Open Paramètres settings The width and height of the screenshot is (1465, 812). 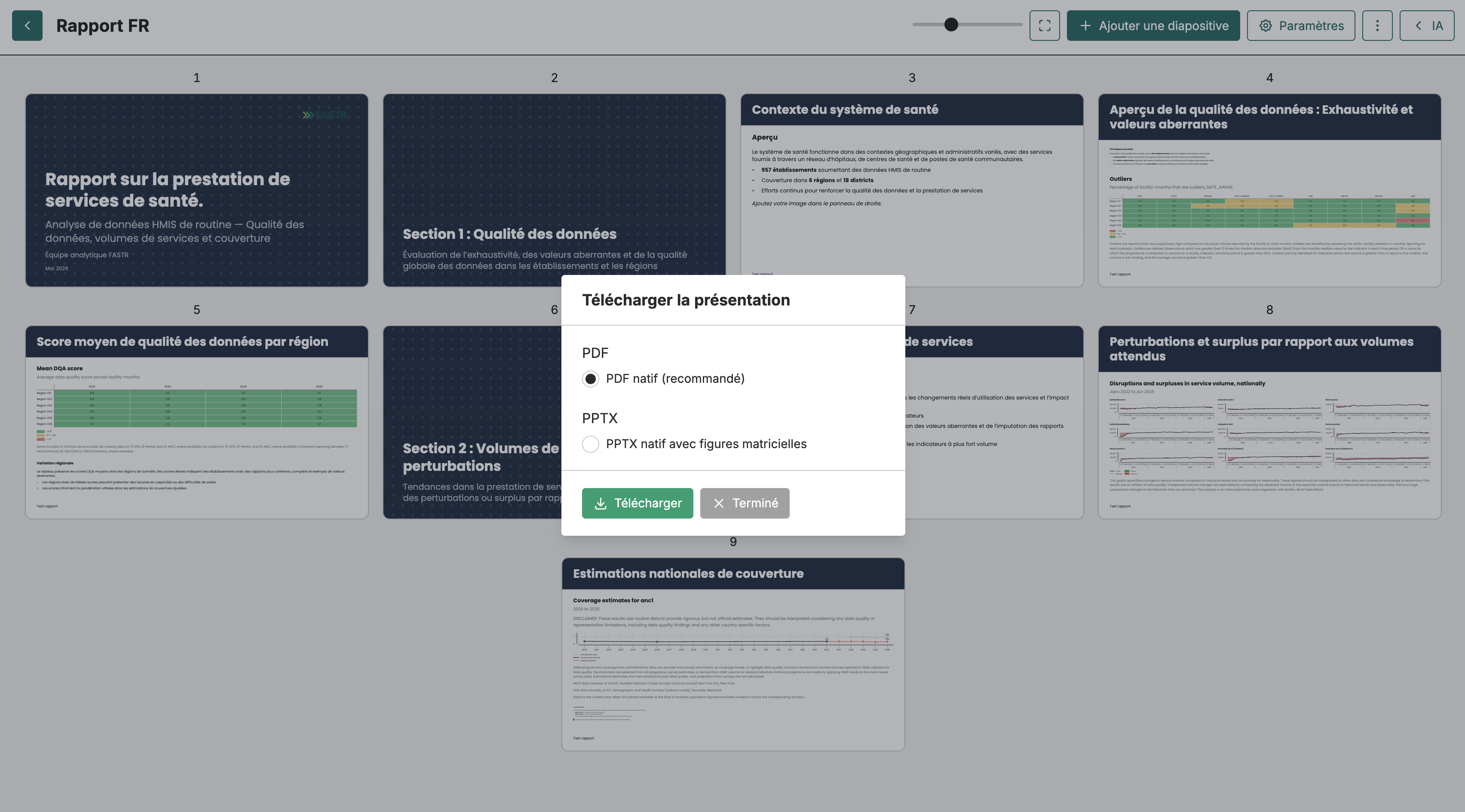1301,26
